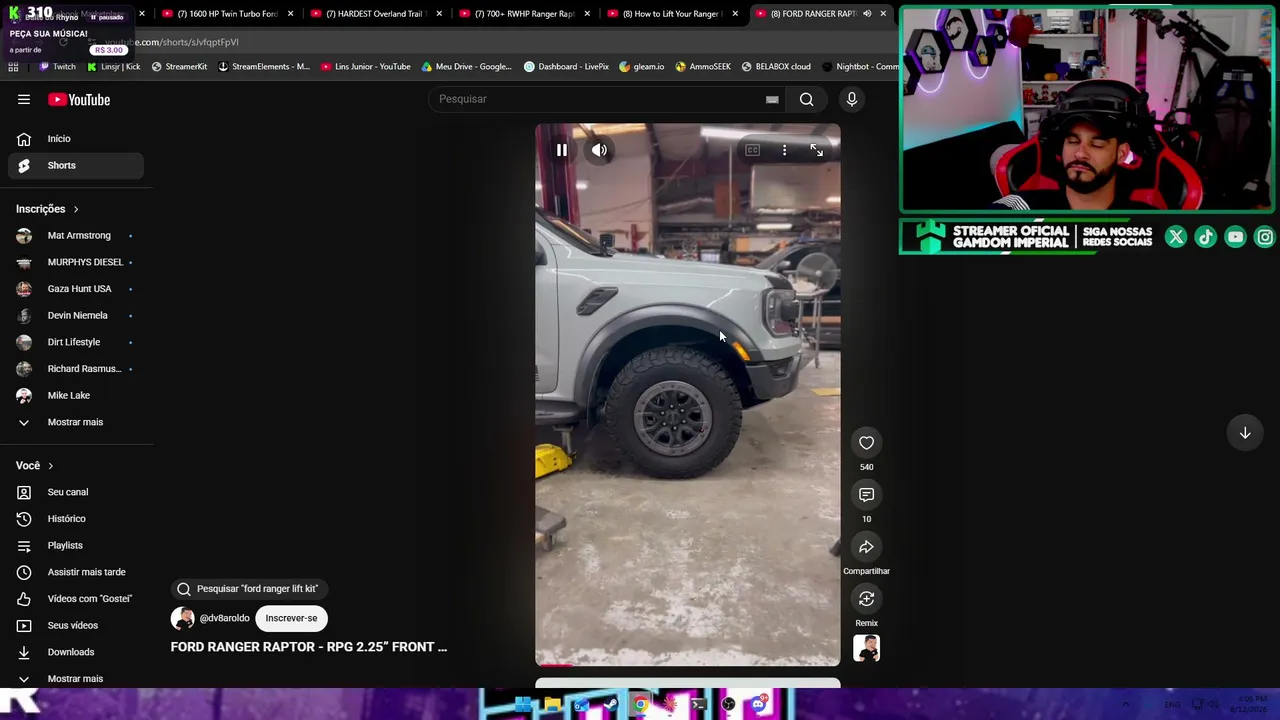Switch to How to Lift Your Ranger tab

click(672, 14)
